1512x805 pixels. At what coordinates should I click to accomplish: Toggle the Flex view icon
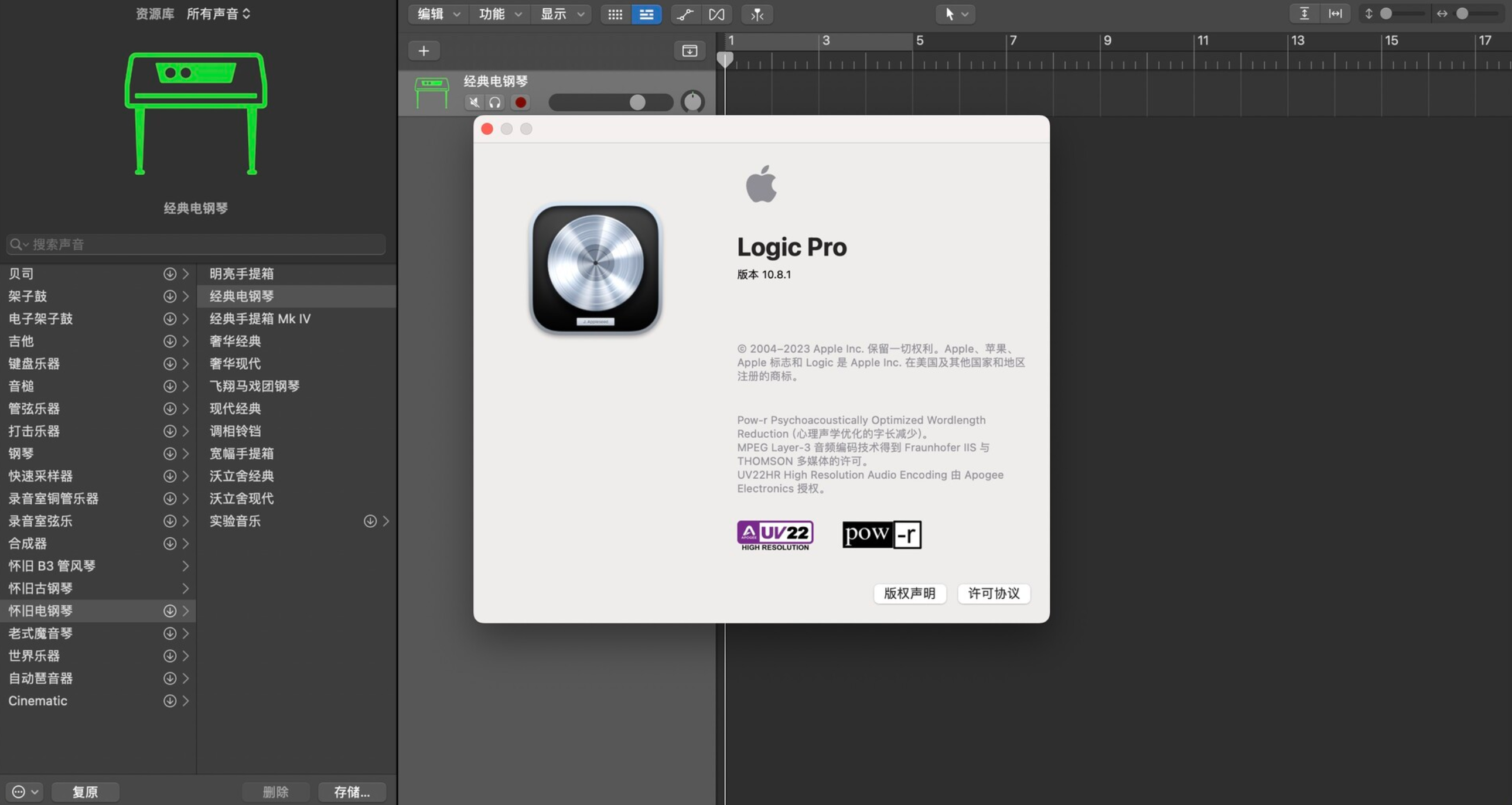point(716,14)
